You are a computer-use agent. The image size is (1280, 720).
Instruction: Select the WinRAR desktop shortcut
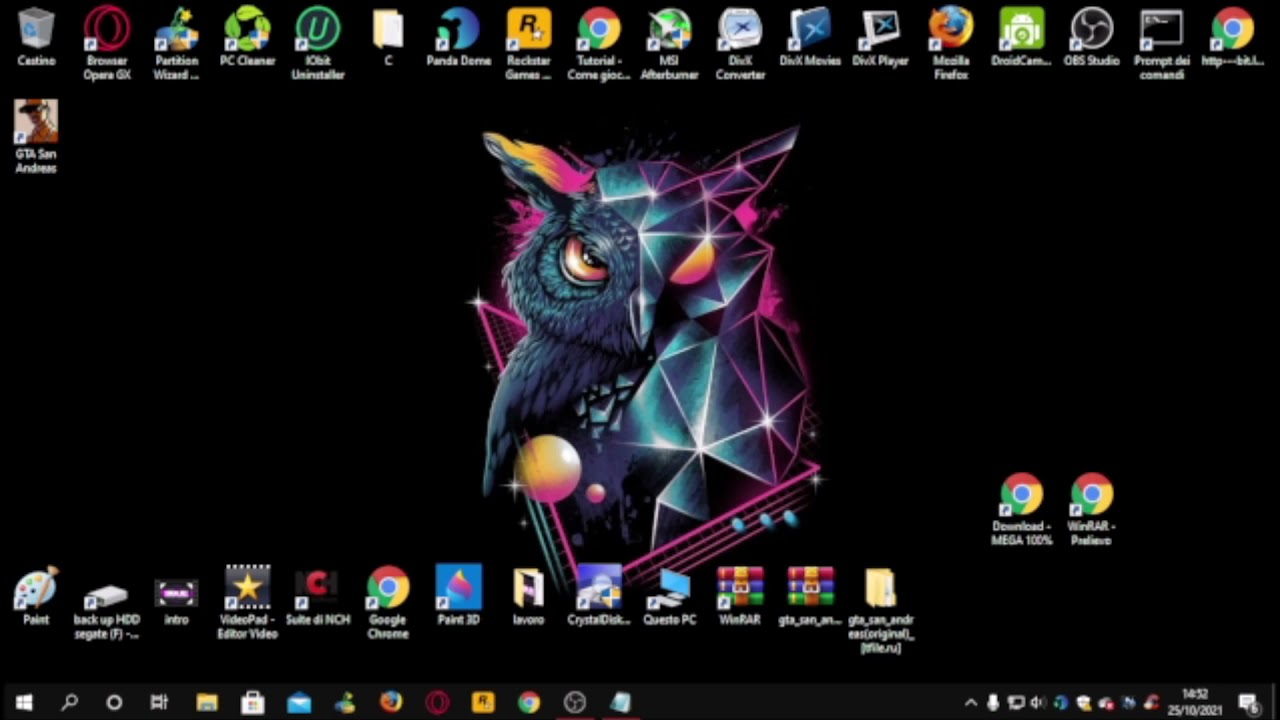740,596
